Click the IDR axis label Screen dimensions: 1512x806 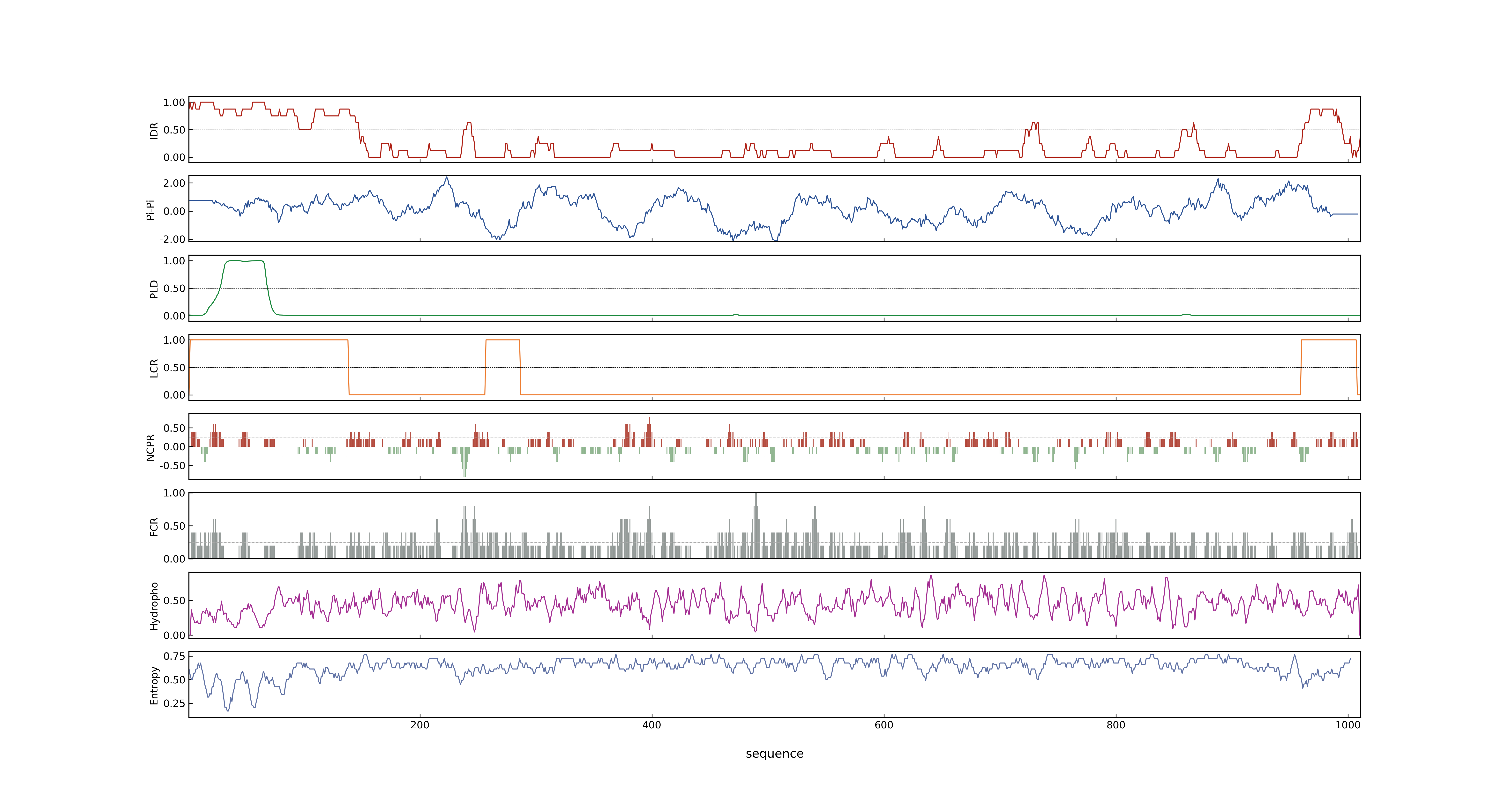click(x=154, y=130)
